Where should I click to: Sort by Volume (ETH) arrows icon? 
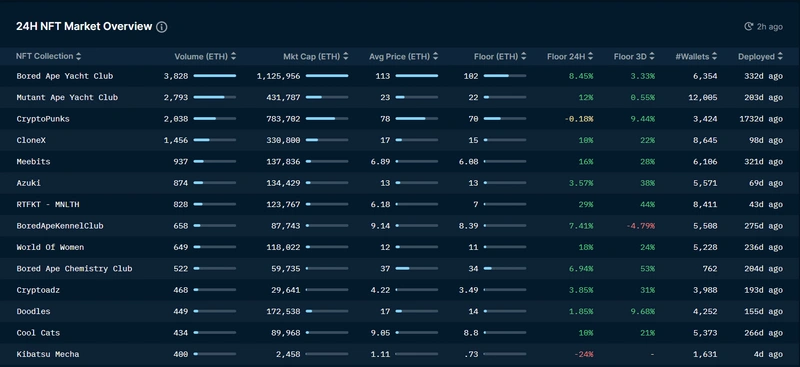[233, 57]
